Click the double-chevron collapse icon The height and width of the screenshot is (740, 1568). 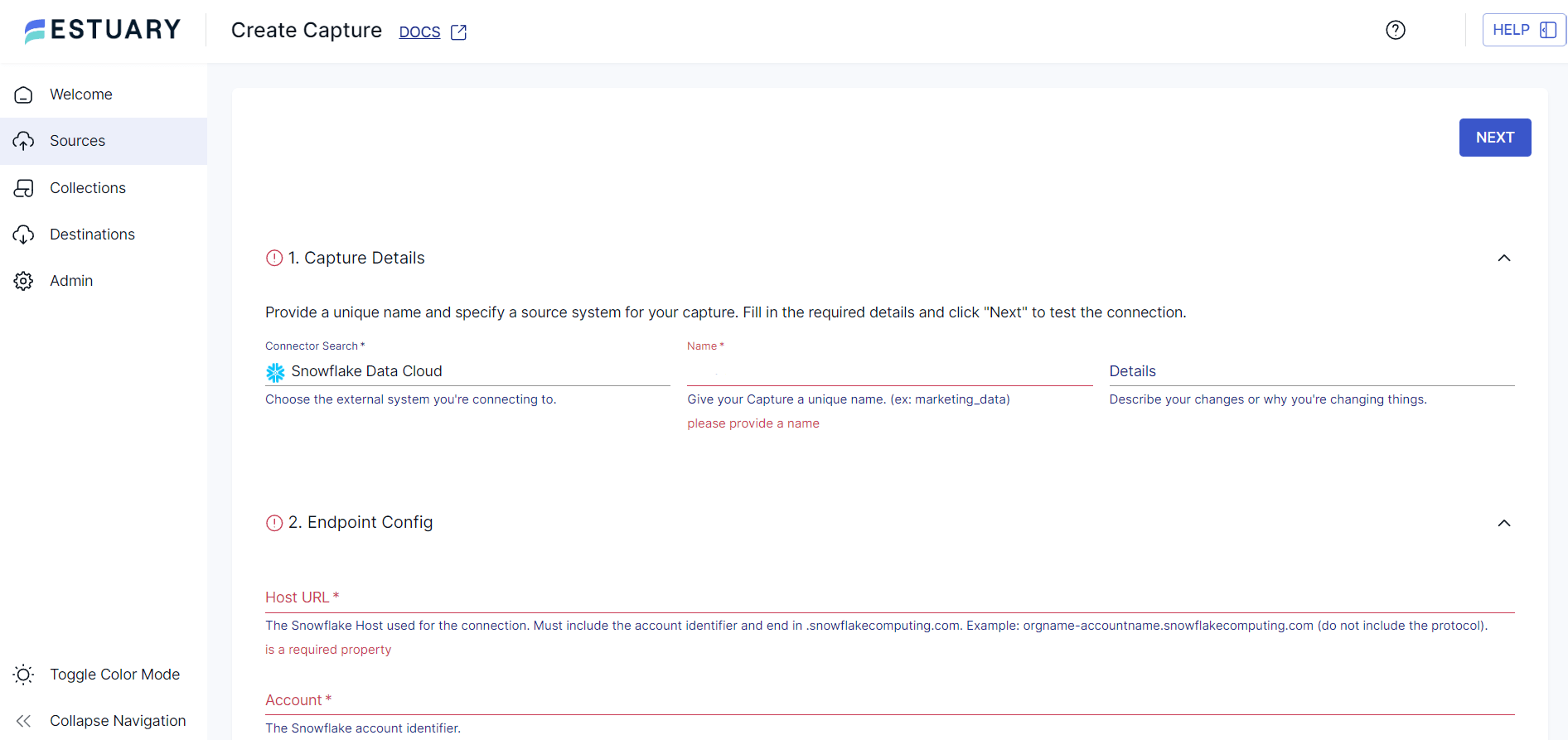pyautogui.click(x=23, y=721)
